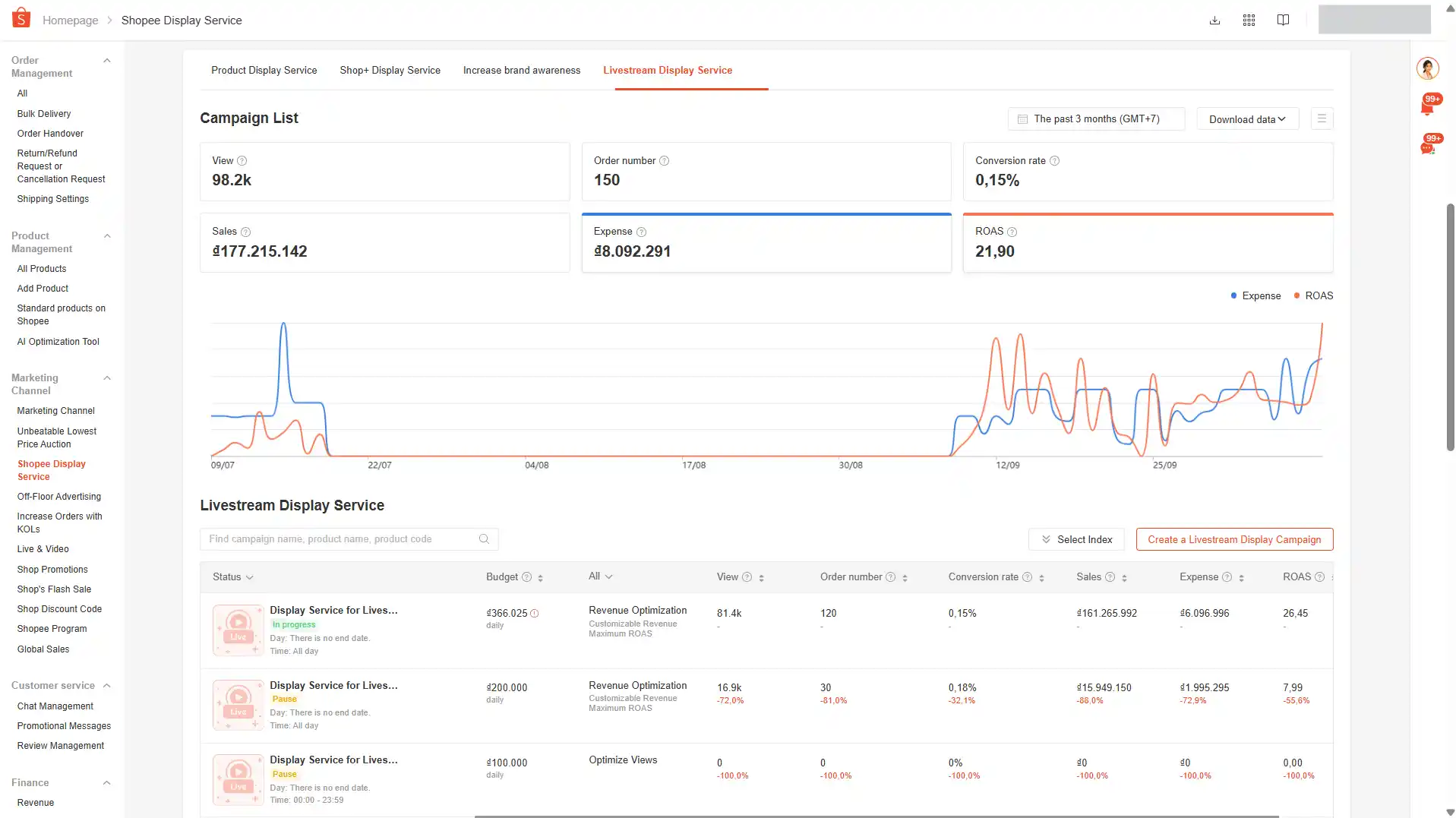1456x818 pixels.
Task: Sort by Budget column arrows
Action: click(x=540, y=578)
